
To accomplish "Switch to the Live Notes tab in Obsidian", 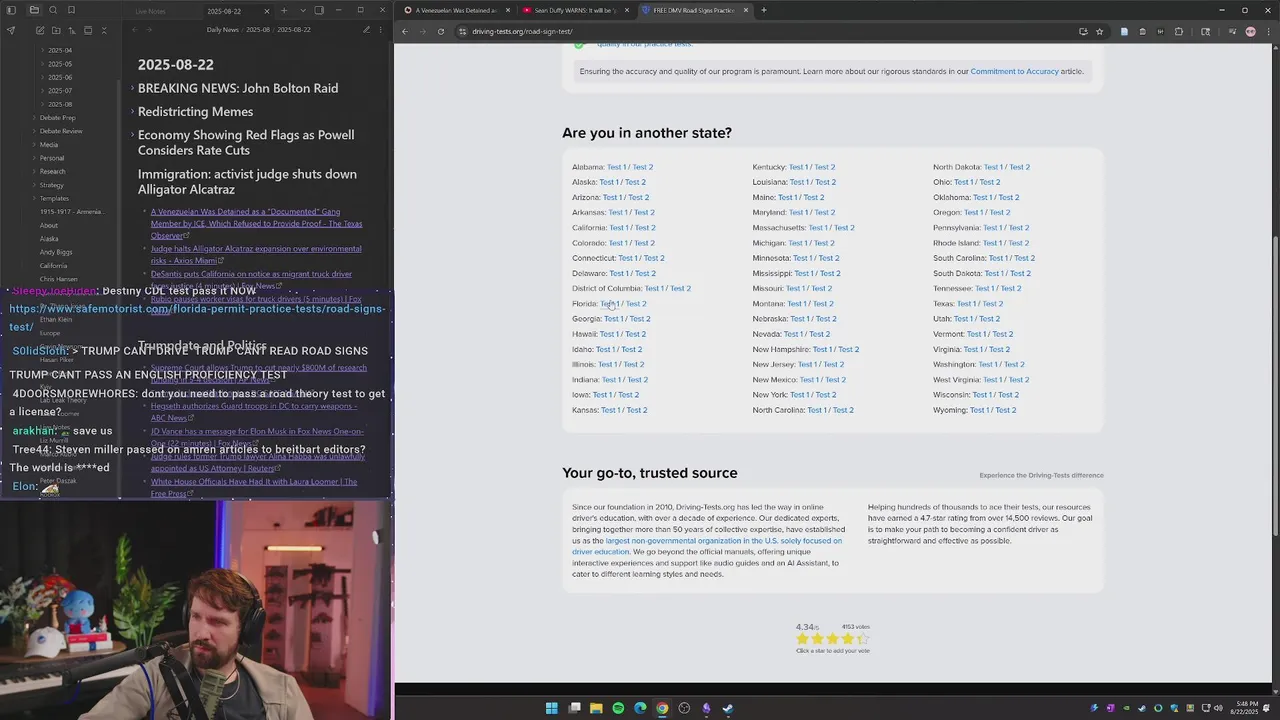I will click(151, 11).
